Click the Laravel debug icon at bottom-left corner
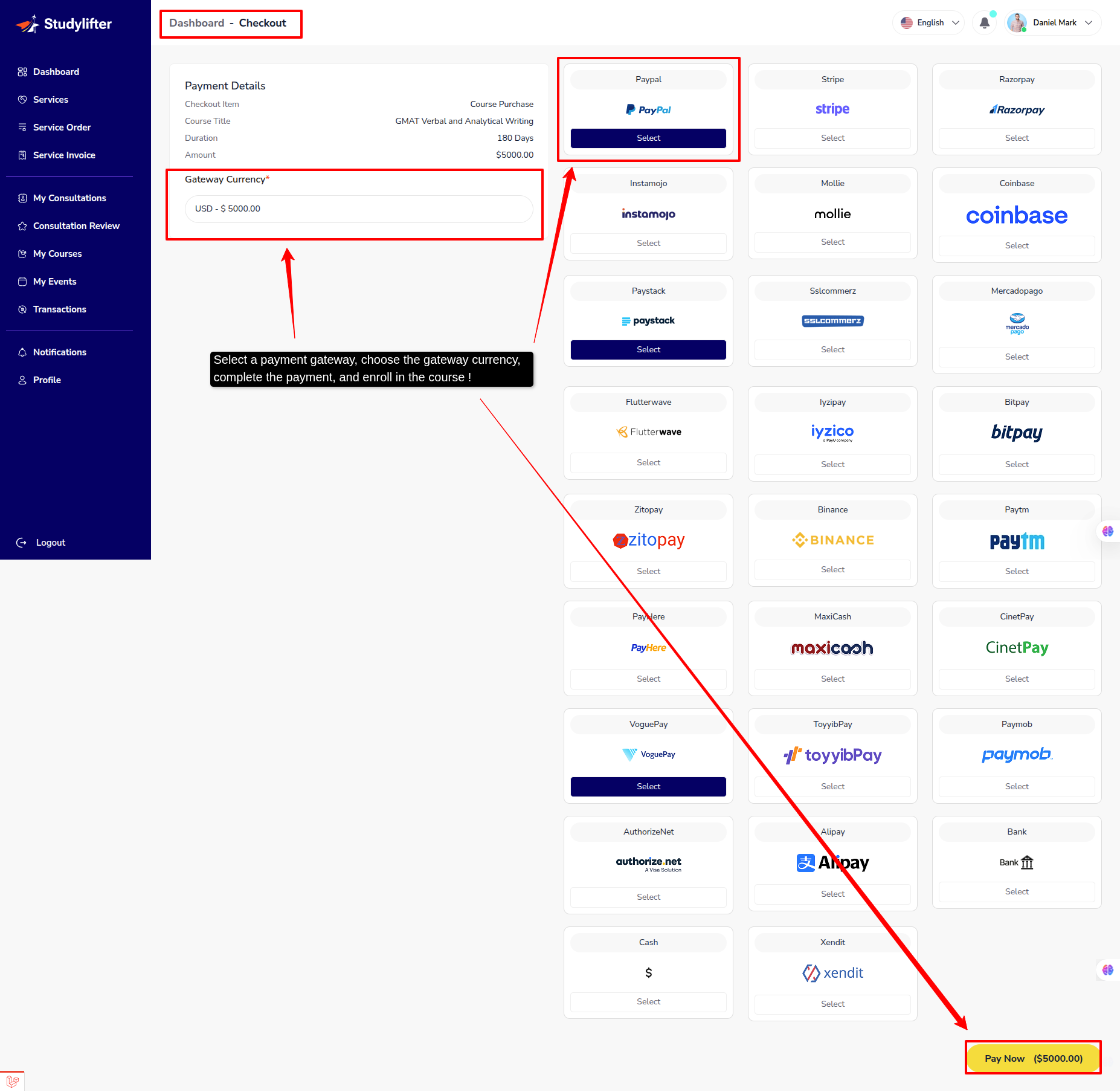 pyautogui.click(x=12, y=1081)
